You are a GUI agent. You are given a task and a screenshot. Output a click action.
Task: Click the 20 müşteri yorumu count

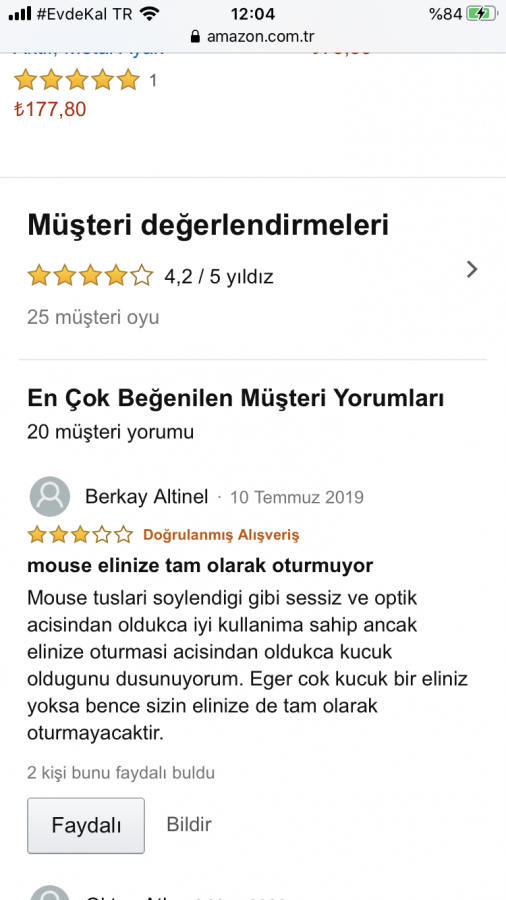point(110,432)
